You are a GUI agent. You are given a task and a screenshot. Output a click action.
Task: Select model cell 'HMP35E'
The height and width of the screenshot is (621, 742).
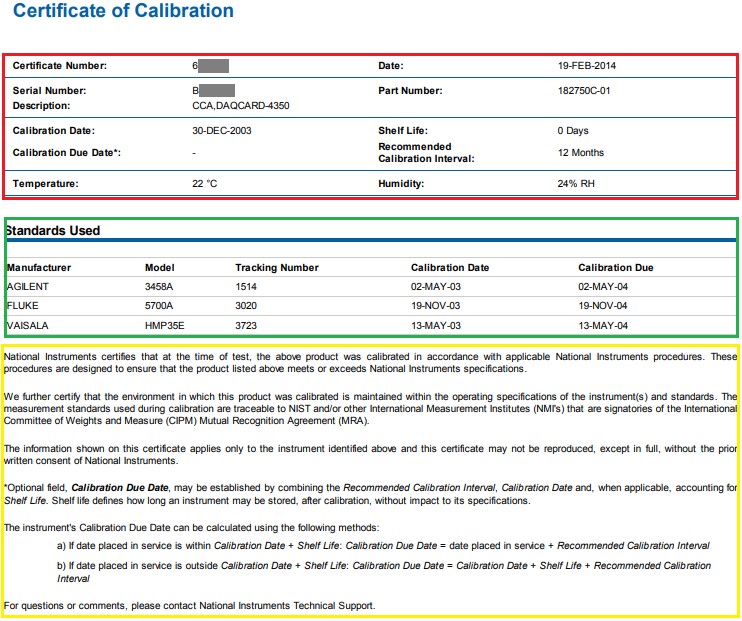(x=165, y=326)
